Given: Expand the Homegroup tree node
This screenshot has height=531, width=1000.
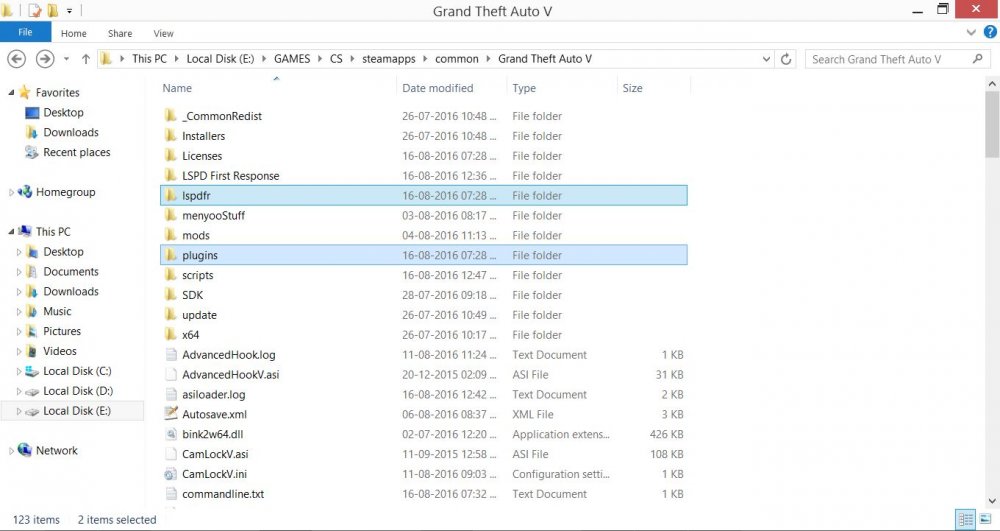Looking at the screenshot, I should click(x=11, y=192).
